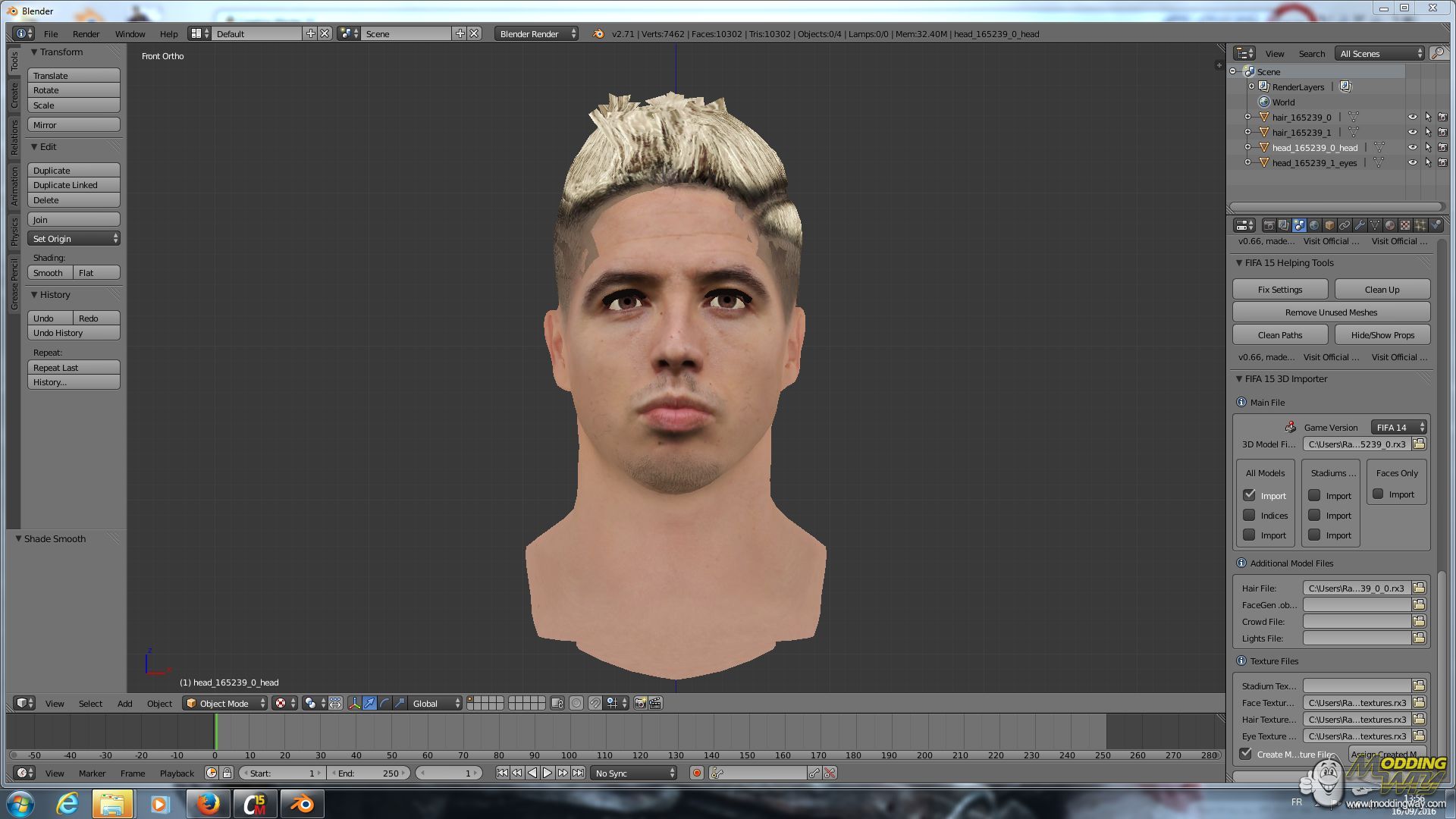Hide hair_165239_0 using its eye icon
Viewport: 1456px width, 819px height.
pyautogui.click(x=1412, y=118)
